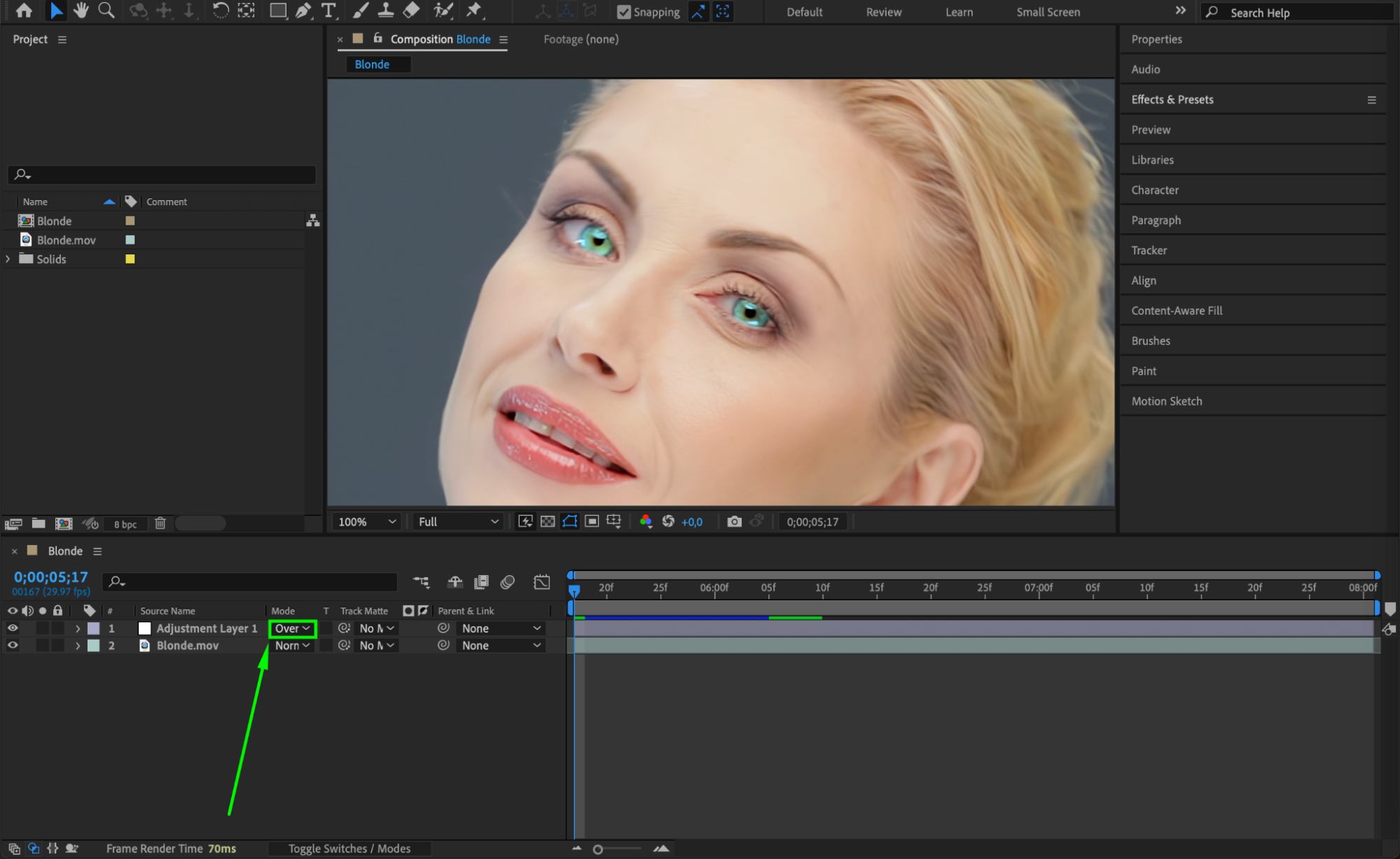Click the delete trash icon in Project panel
The image size is (1400, 859).
click(160, 523)
